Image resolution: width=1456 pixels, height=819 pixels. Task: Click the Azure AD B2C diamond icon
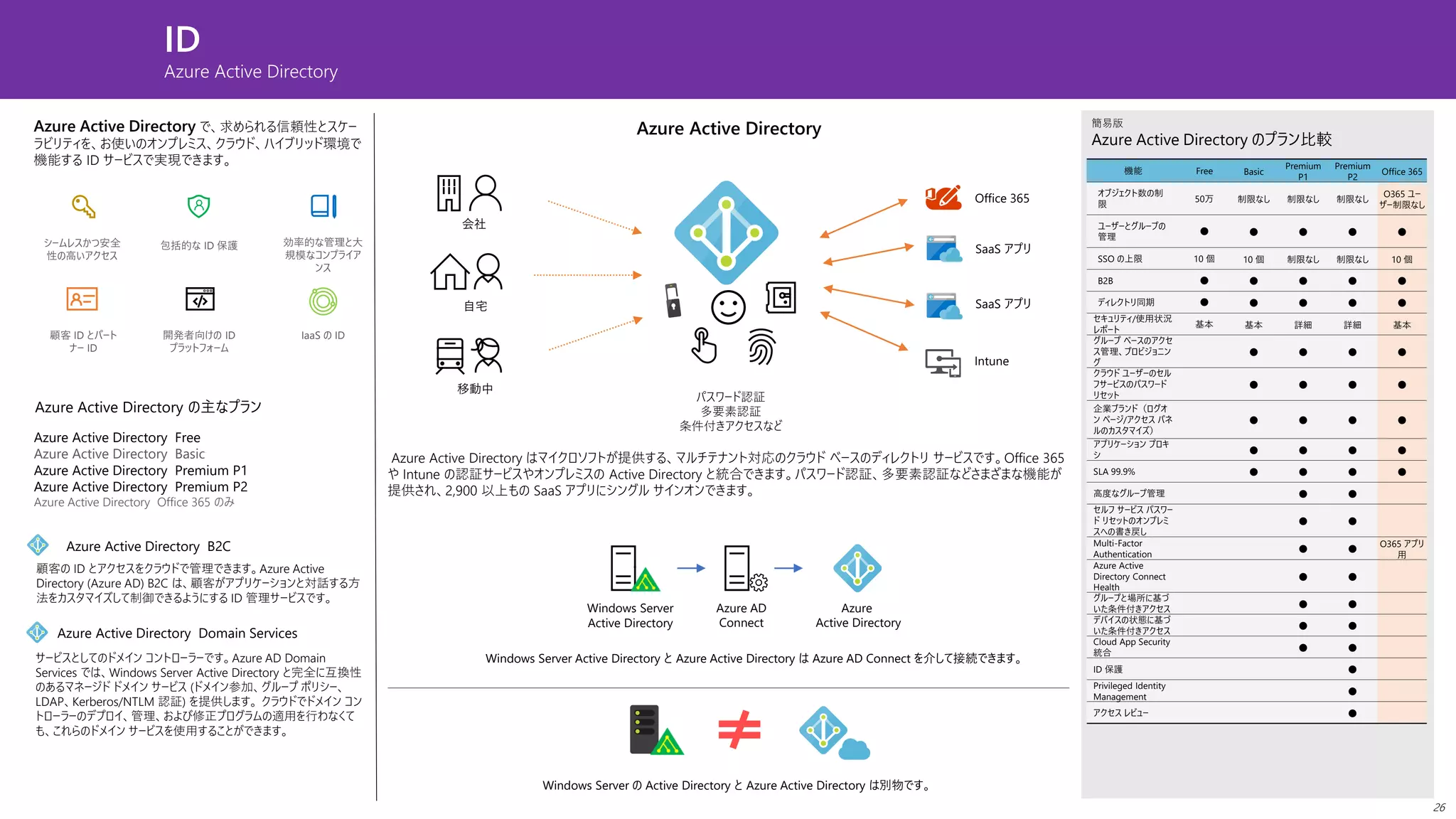pyautogui.click(x=38, y=545)
